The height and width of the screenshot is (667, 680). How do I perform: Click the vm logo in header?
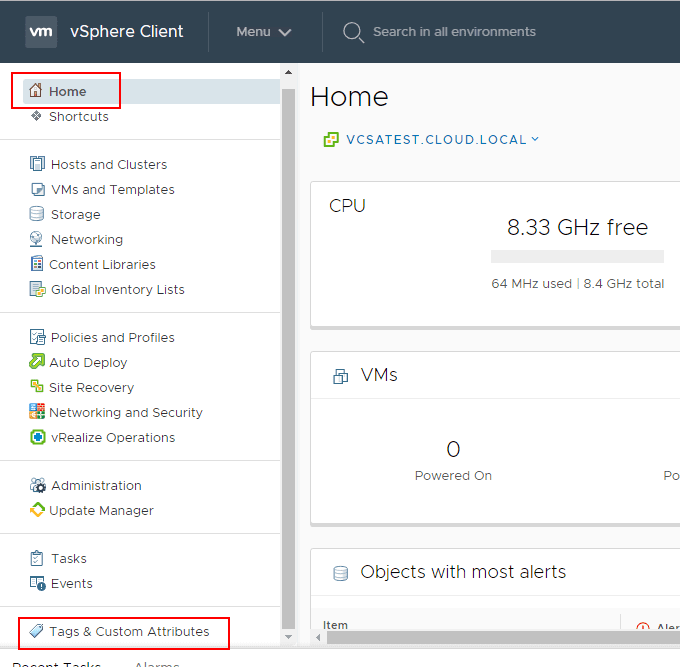click(x=41, y=31)
